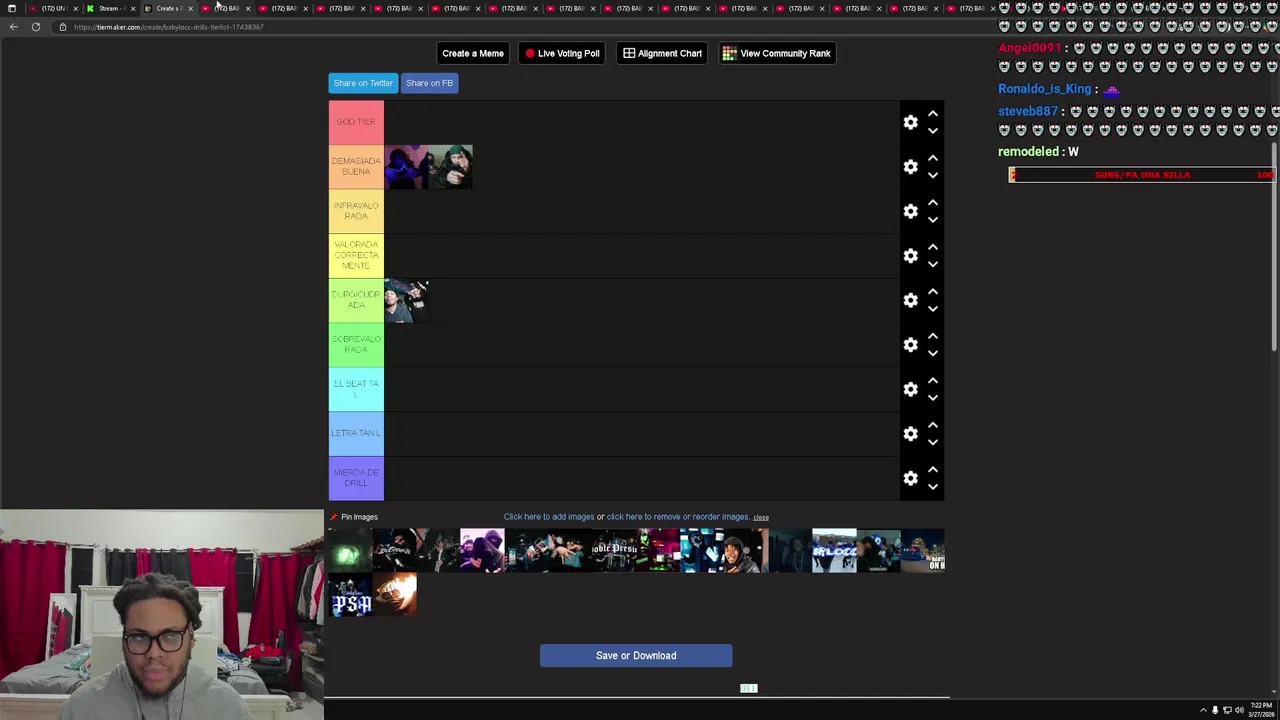
Task: Move VALORADA CORRECTAMENTE row up with arrow
Action: tap(933, 247)
